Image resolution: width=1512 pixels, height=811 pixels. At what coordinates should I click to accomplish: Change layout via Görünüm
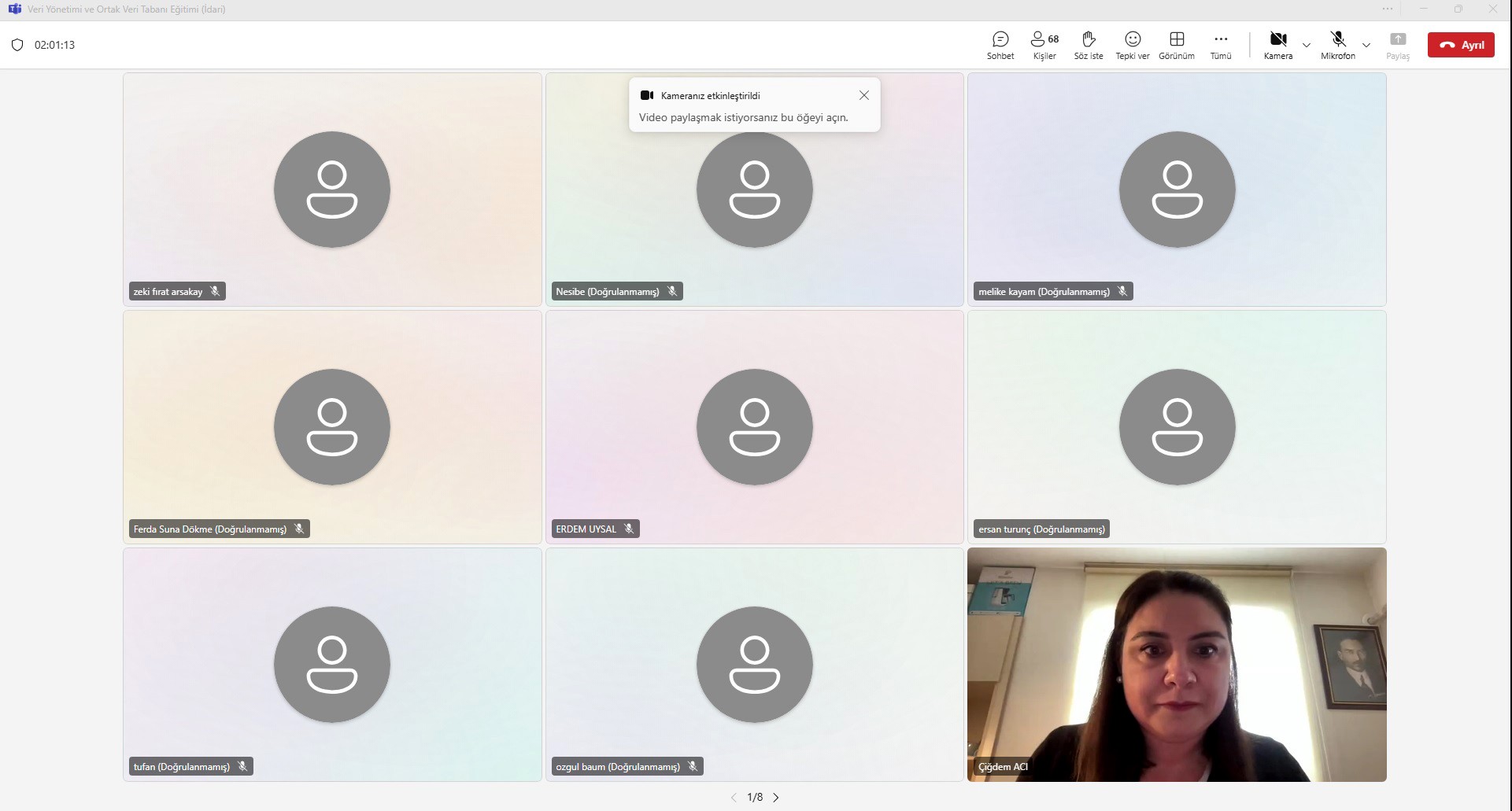pyautogui.click(x=1177, y=46)
